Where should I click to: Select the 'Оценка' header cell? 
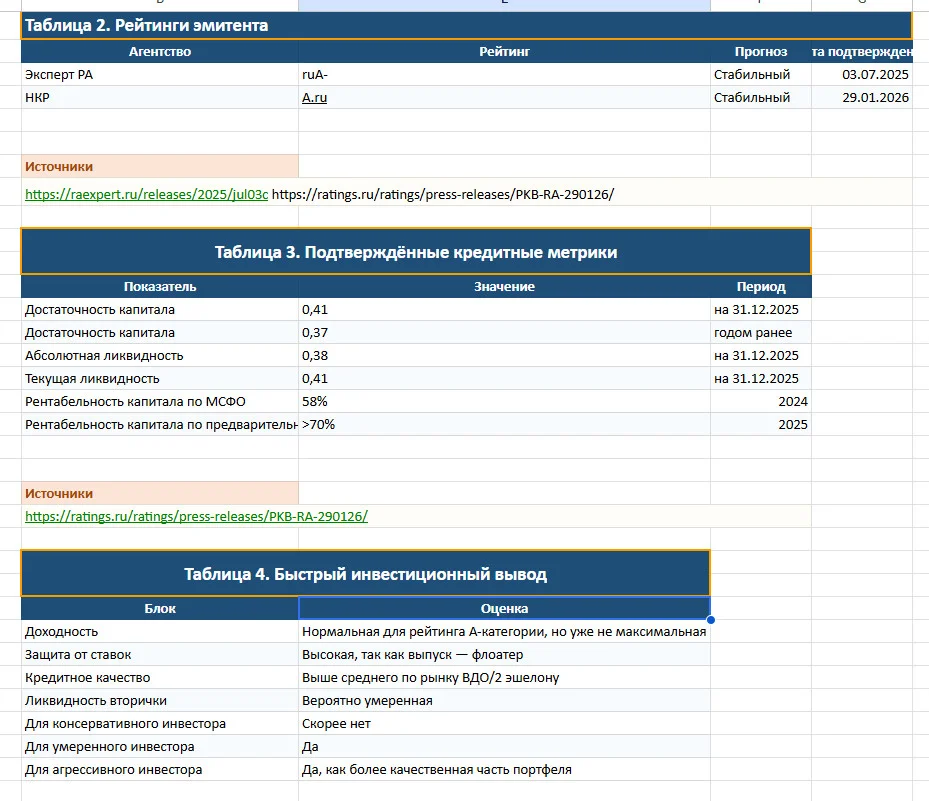(x=504, y=608)
